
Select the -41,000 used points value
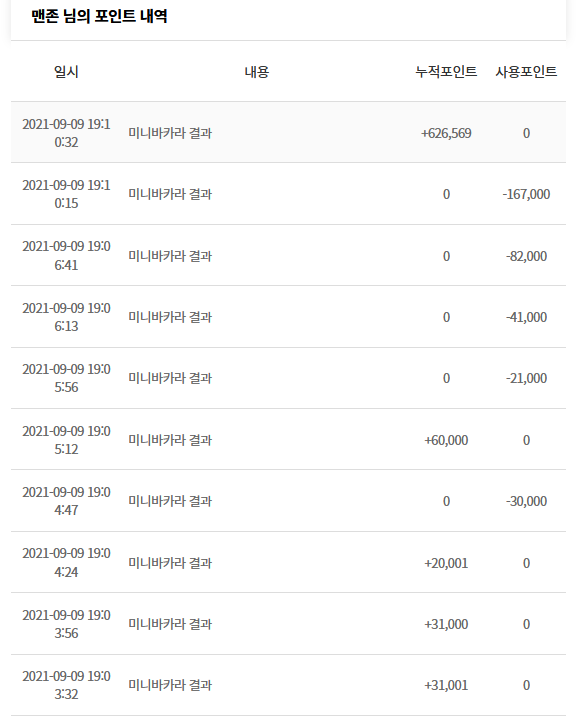pyautogui.click(x=526, y=317)
